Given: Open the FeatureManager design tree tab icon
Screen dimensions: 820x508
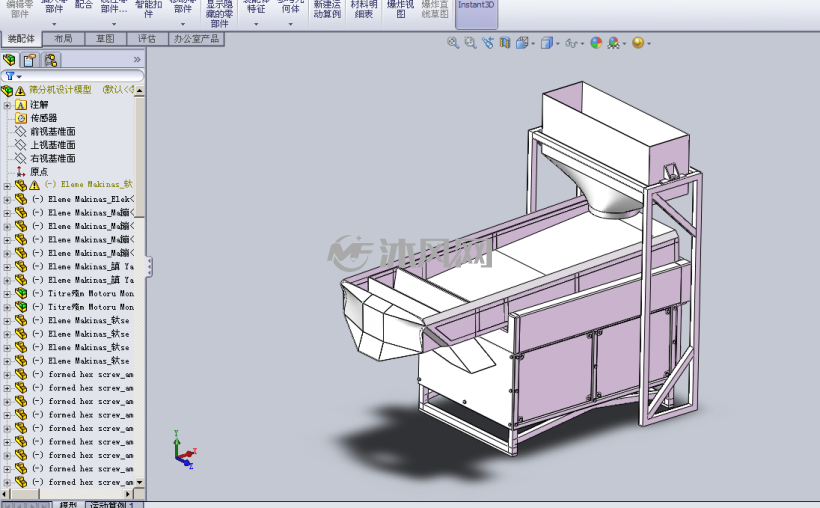Looking at the screenshot, I should pyautogui.click(x=9, y=60).
